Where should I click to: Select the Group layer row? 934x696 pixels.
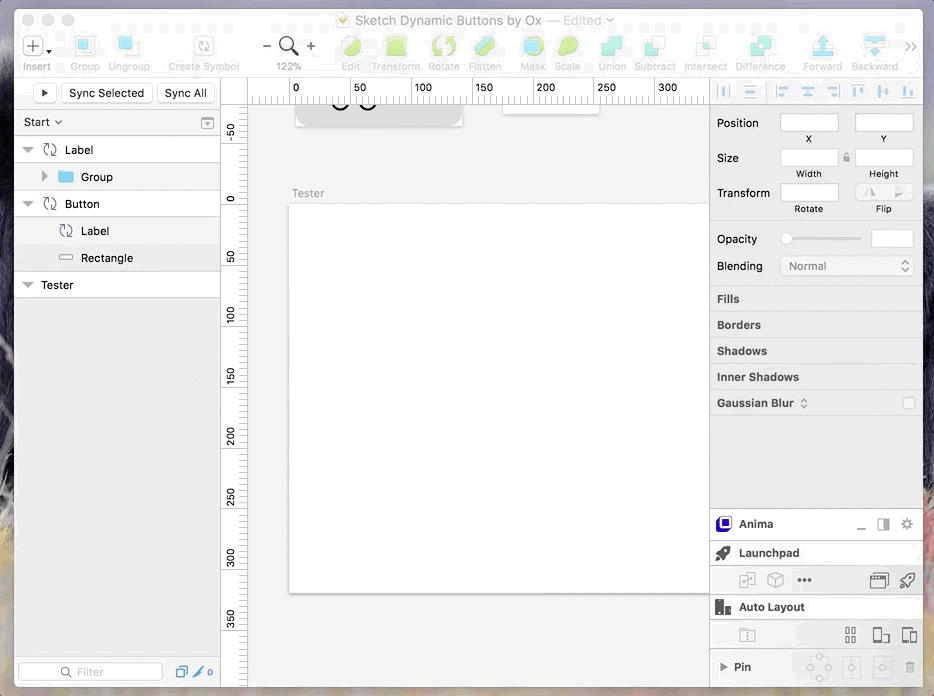[x=117, y=177]
